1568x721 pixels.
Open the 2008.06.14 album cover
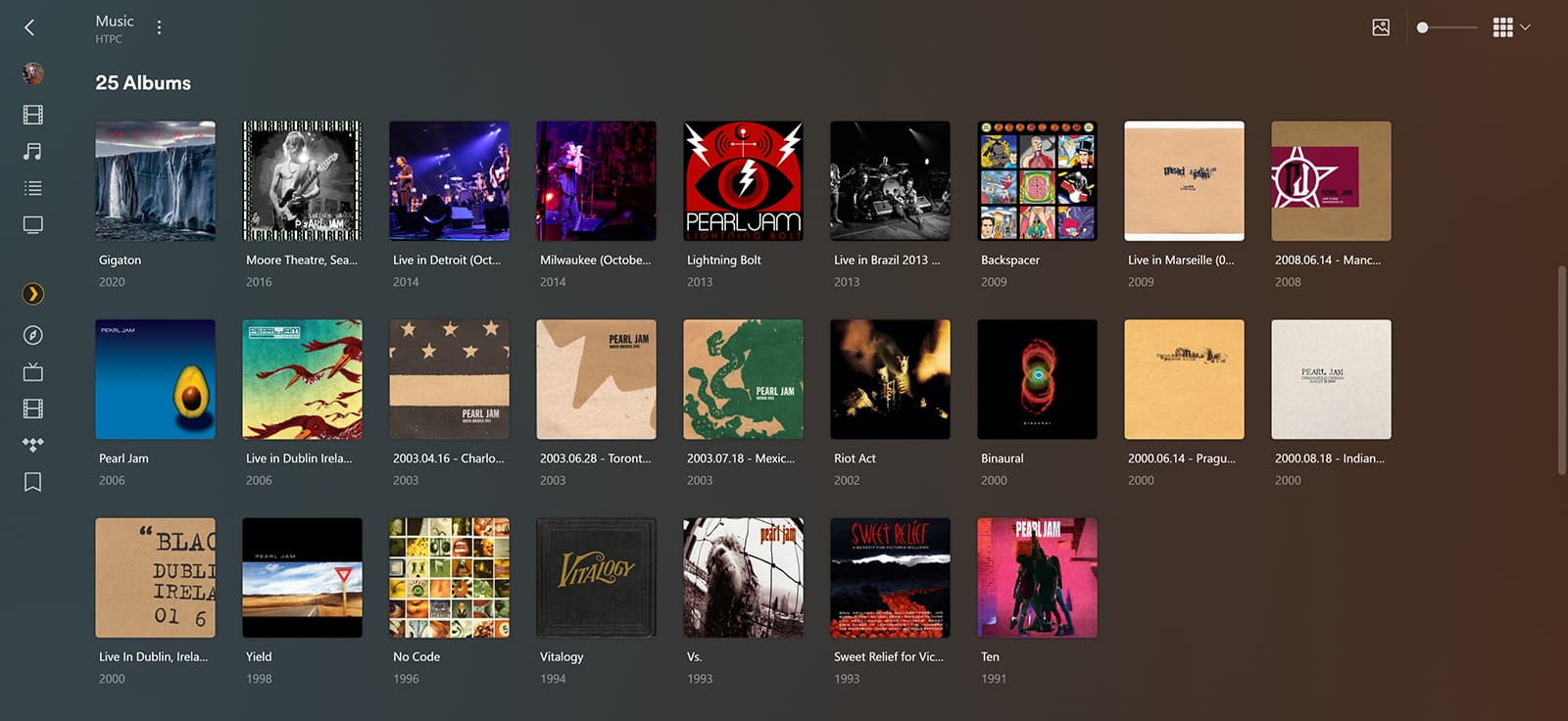(1331, 181)
